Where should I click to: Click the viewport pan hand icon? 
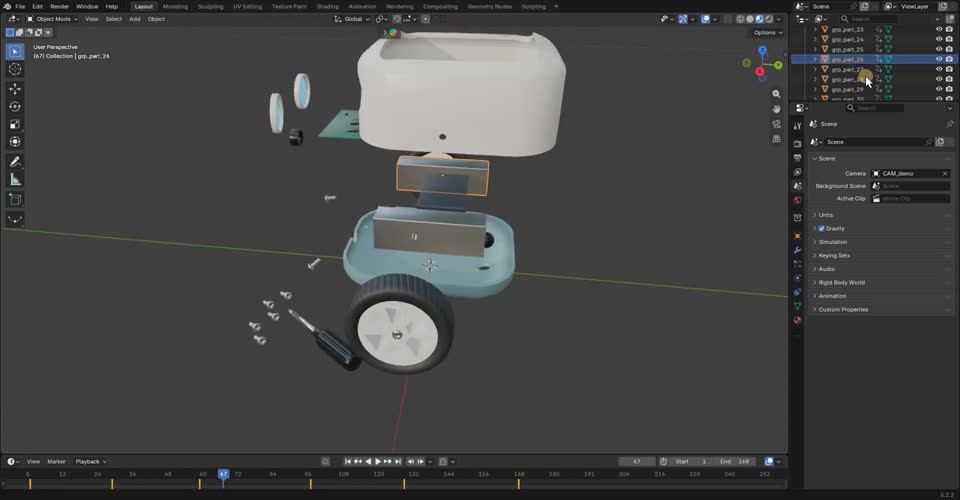(x=776, y=109)
